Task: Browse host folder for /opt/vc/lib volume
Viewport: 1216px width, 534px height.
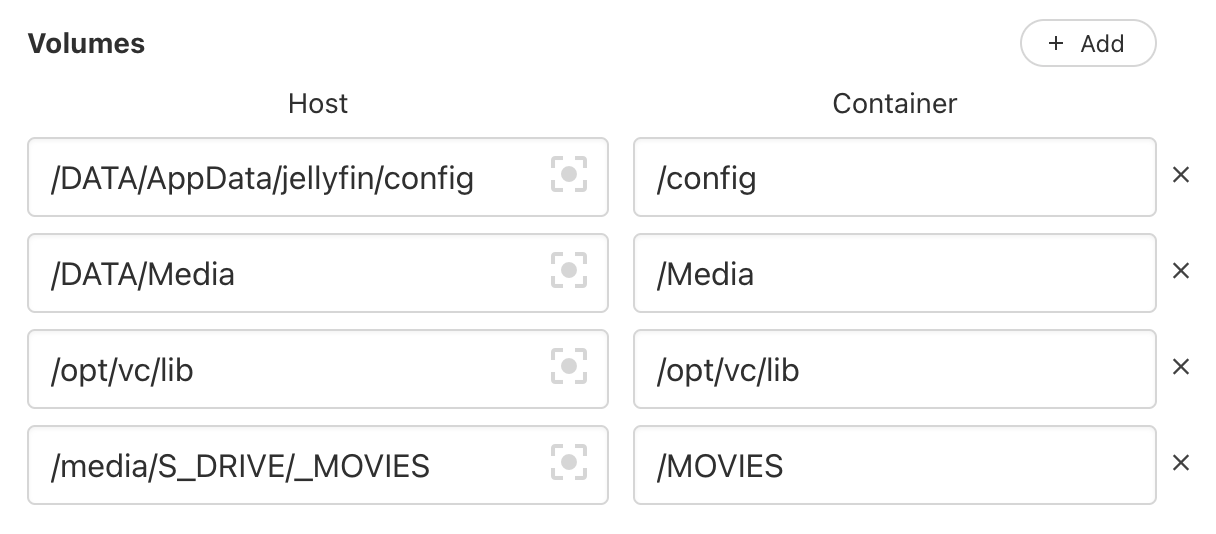Action: (568, 367)
